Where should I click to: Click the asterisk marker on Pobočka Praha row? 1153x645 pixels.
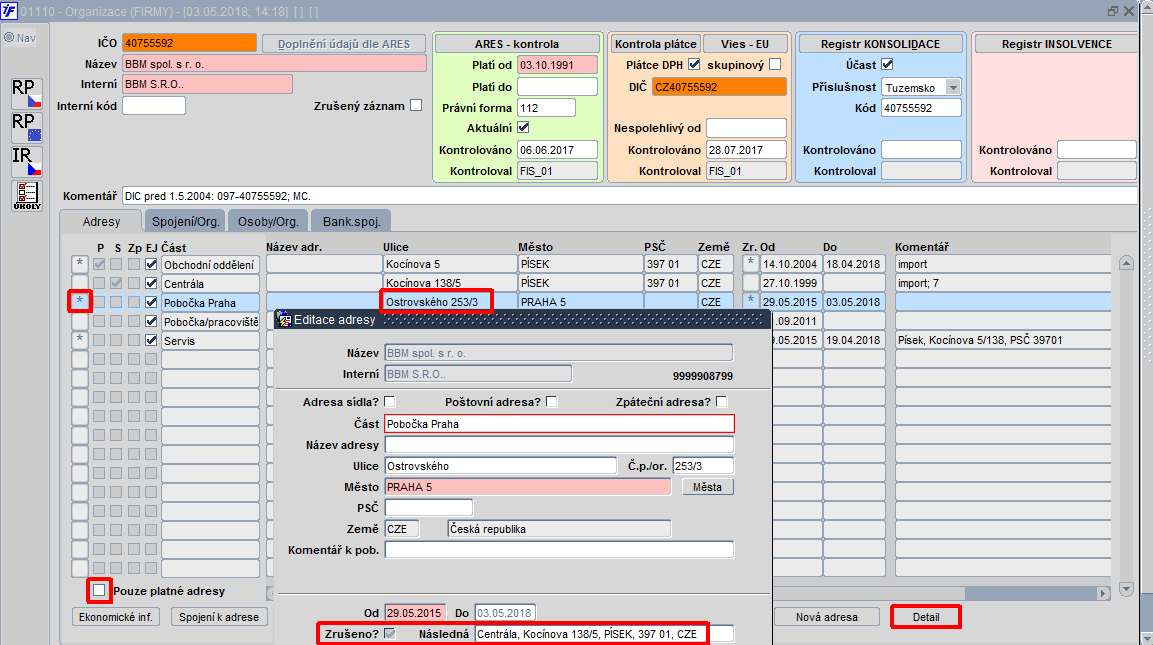pyautogui.click(x=79, y=302)
